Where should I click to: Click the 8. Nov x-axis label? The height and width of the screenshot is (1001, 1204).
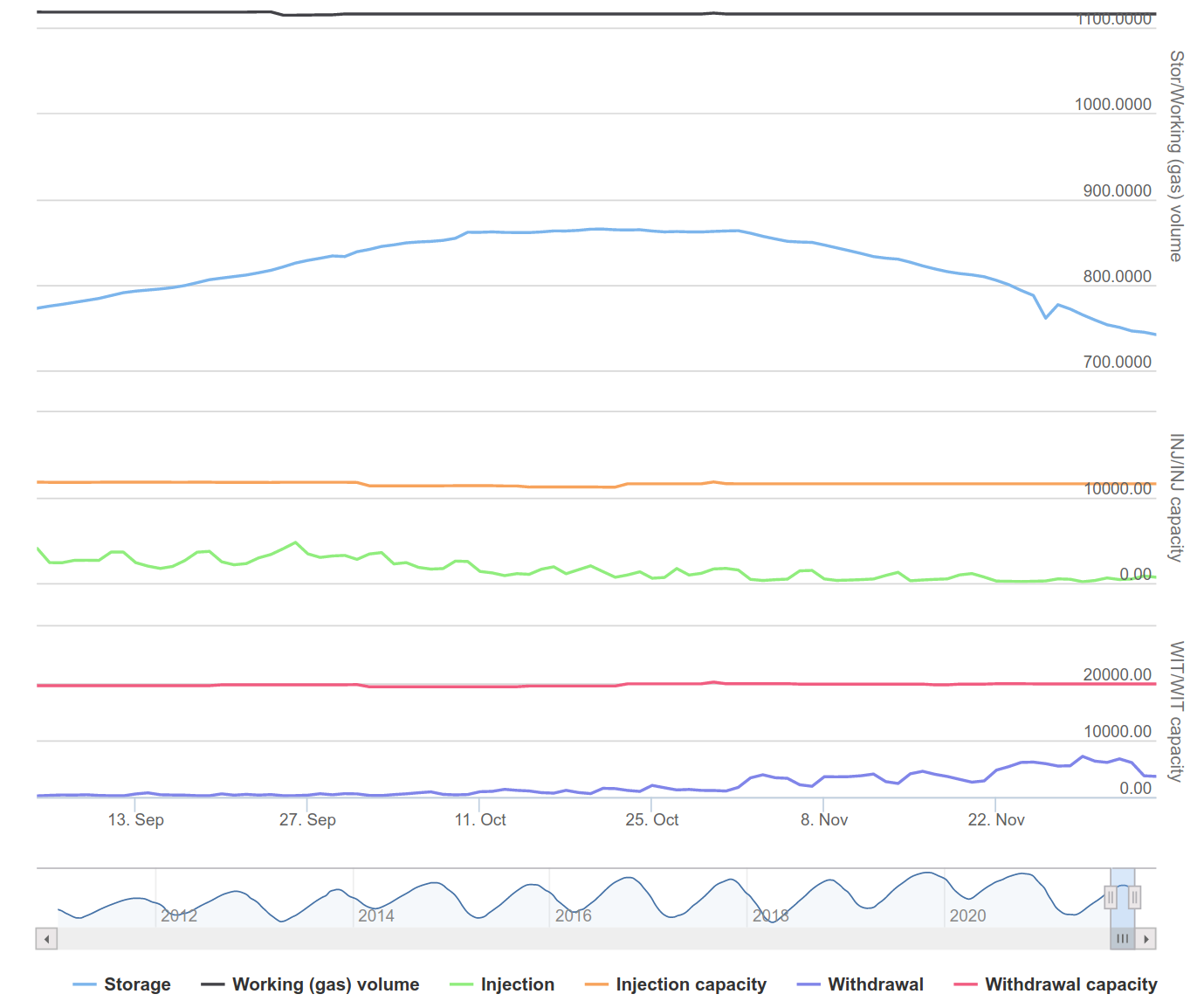click(x=824, y=819)
